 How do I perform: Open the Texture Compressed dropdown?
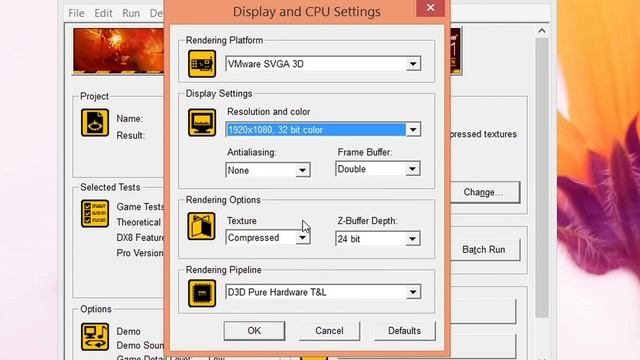(x=302, y=238)
